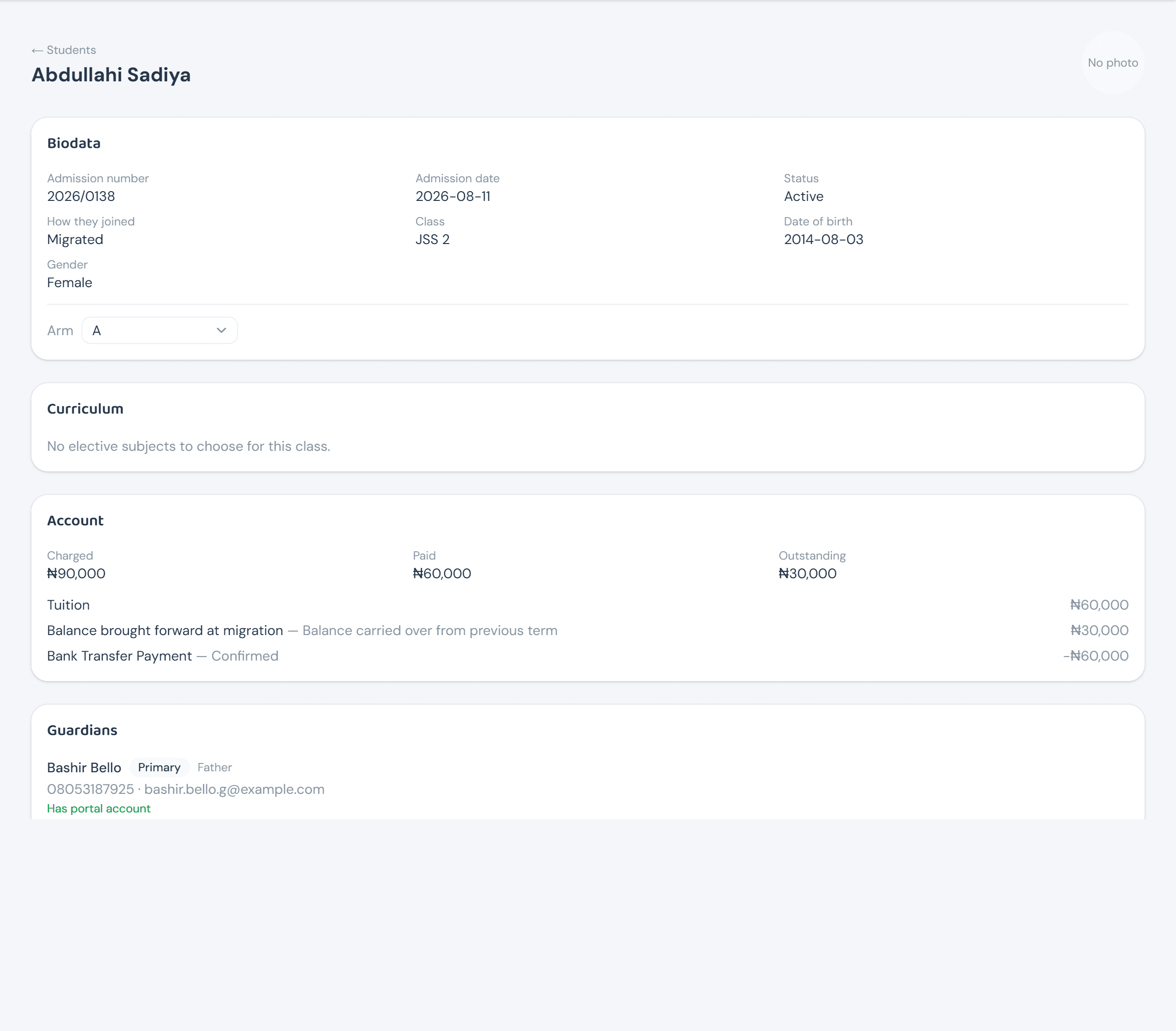Open the Arm dropdown showing A

tap(159, 330)
